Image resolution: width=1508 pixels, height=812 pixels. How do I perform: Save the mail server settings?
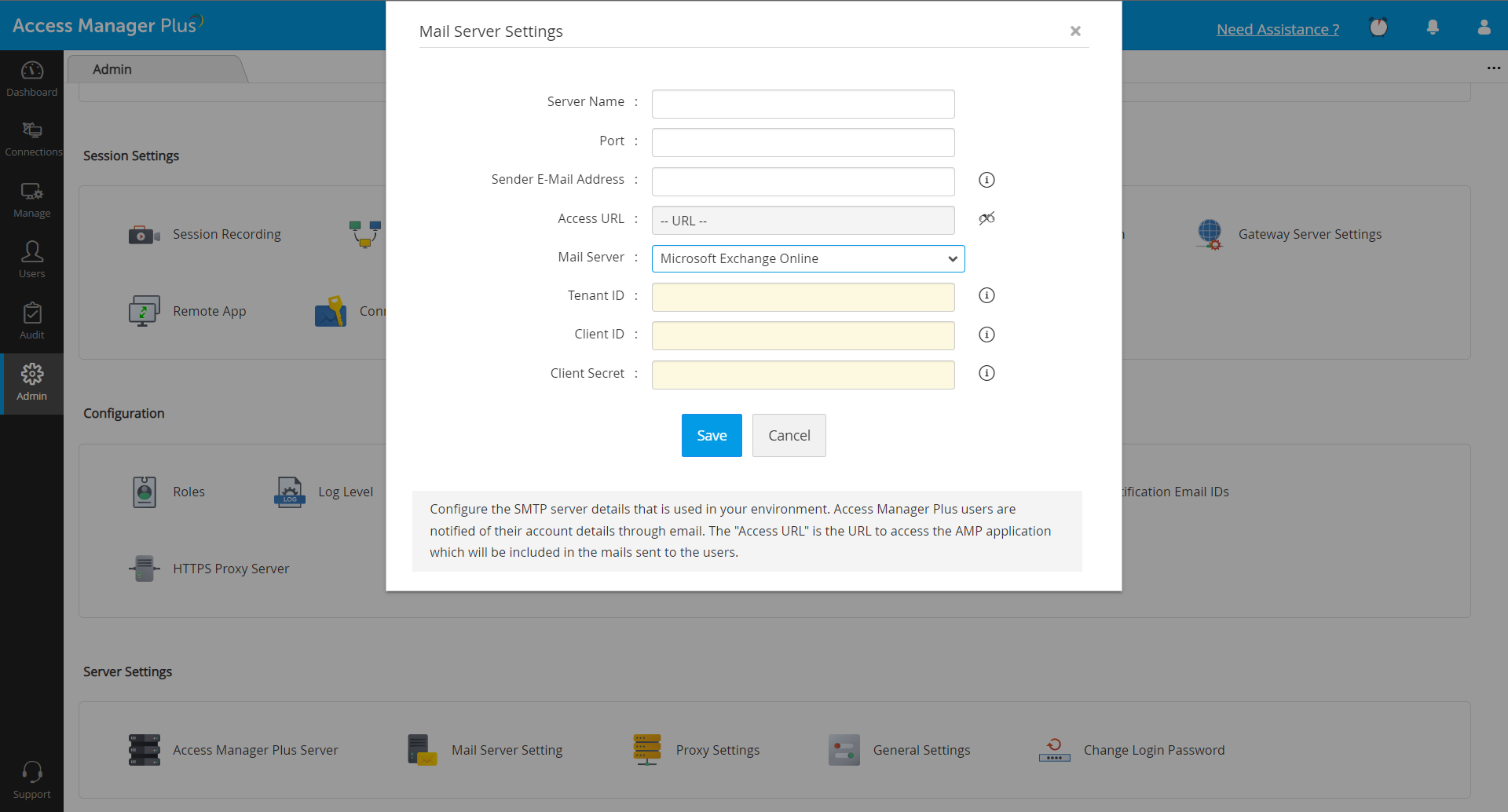pyautogui.click(x=711, y=435)
